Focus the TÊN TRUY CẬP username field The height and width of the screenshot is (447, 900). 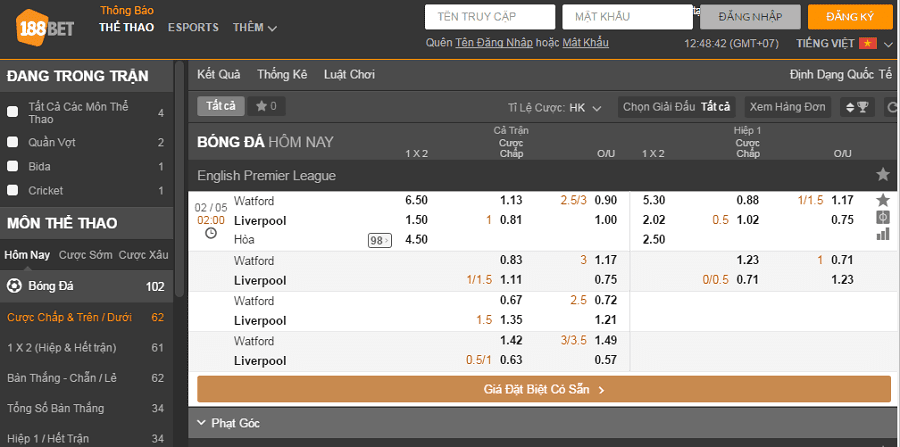pyautogui.click(x=490, y=17)
